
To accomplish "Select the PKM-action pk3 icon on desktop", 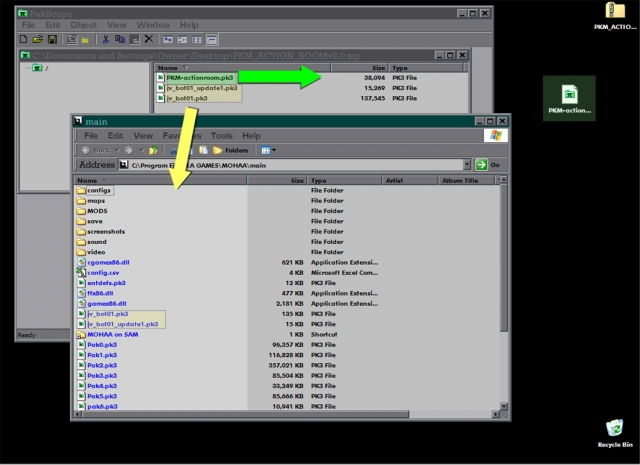I will click(x=569, y=99).
